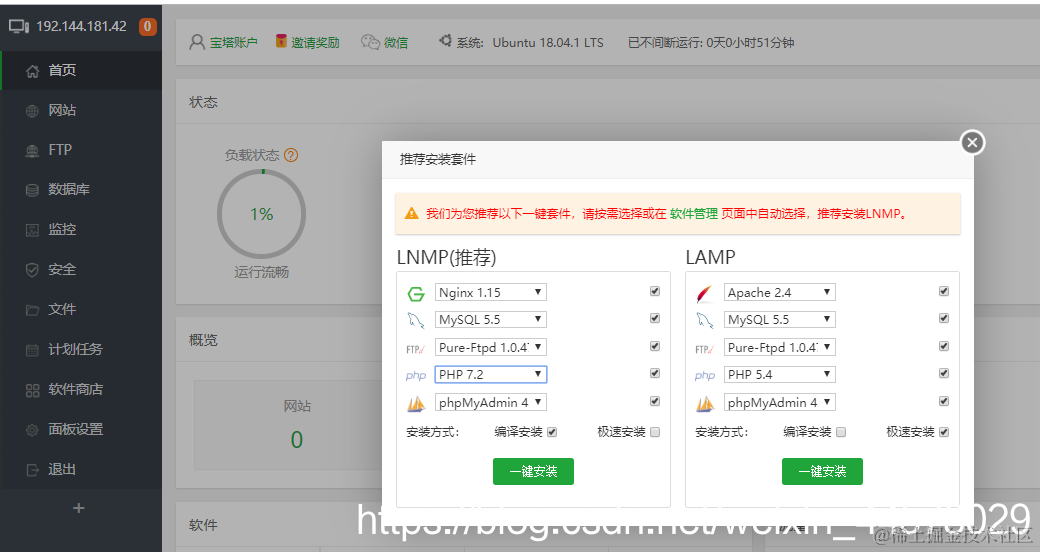Open the 软件管理 link in the alert

pos(694,214)
